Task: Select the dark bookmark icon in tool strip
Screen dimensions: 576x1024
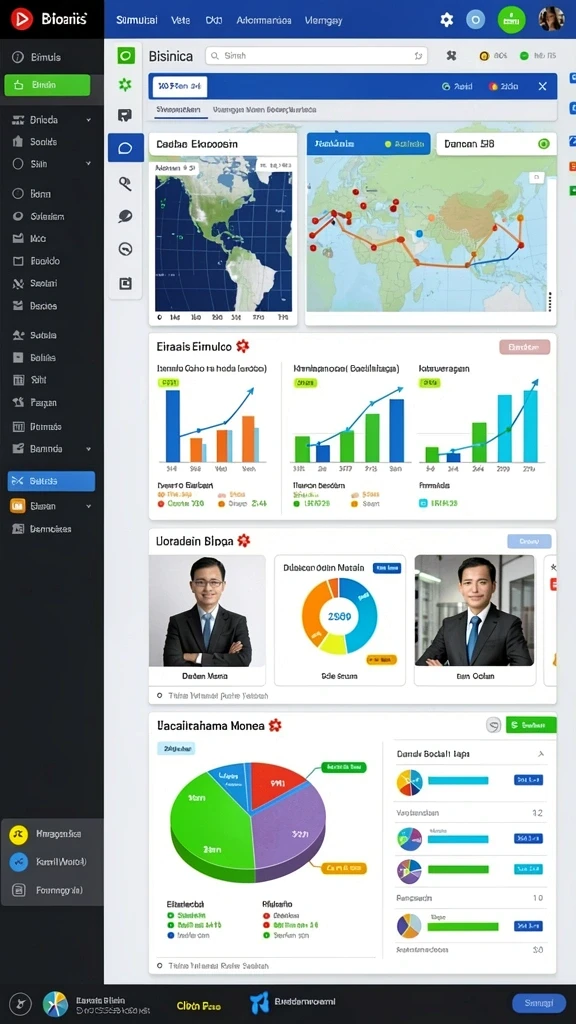Action: [x=125, y=115]
